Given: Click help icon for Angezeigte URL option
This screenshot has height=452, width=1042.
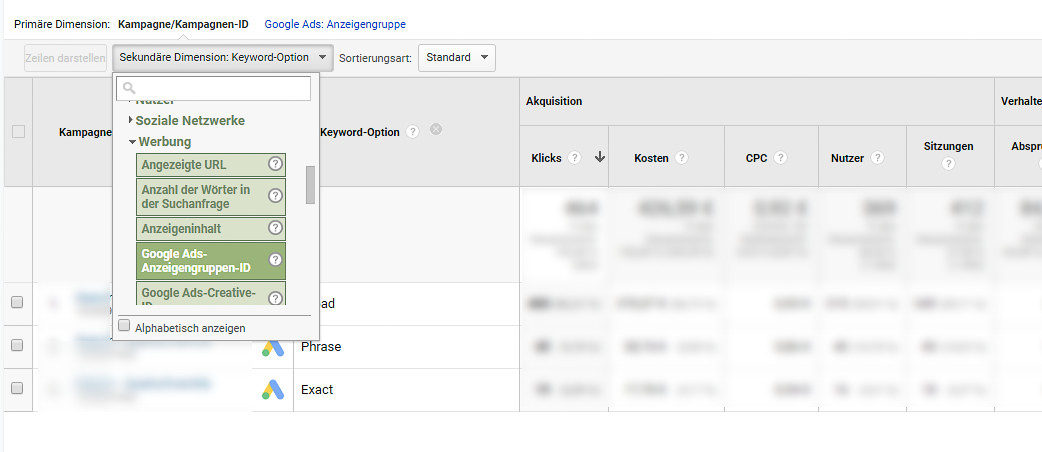Looking at the screenshot, I should pos(275,164).
